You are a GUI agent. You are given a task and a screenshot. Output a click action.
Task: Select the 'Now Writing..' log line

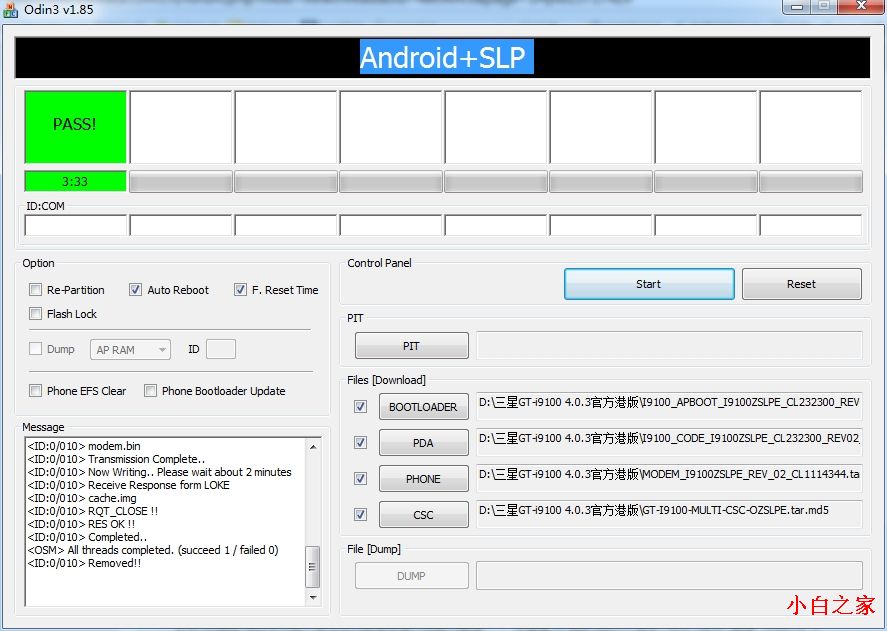[x=160, y=472]
